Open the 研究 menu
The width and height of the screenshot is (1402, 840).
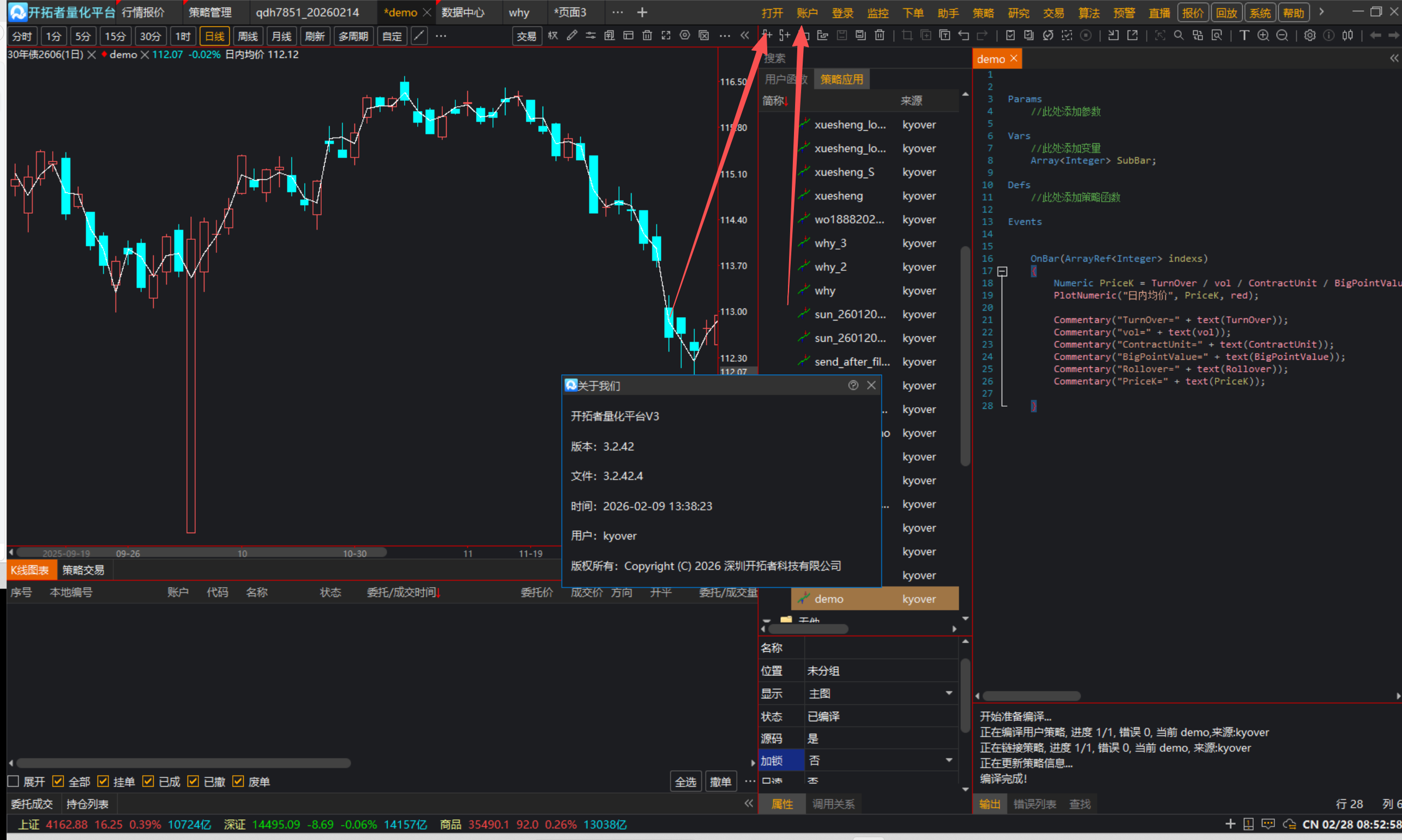click(x=1018, y=13)
